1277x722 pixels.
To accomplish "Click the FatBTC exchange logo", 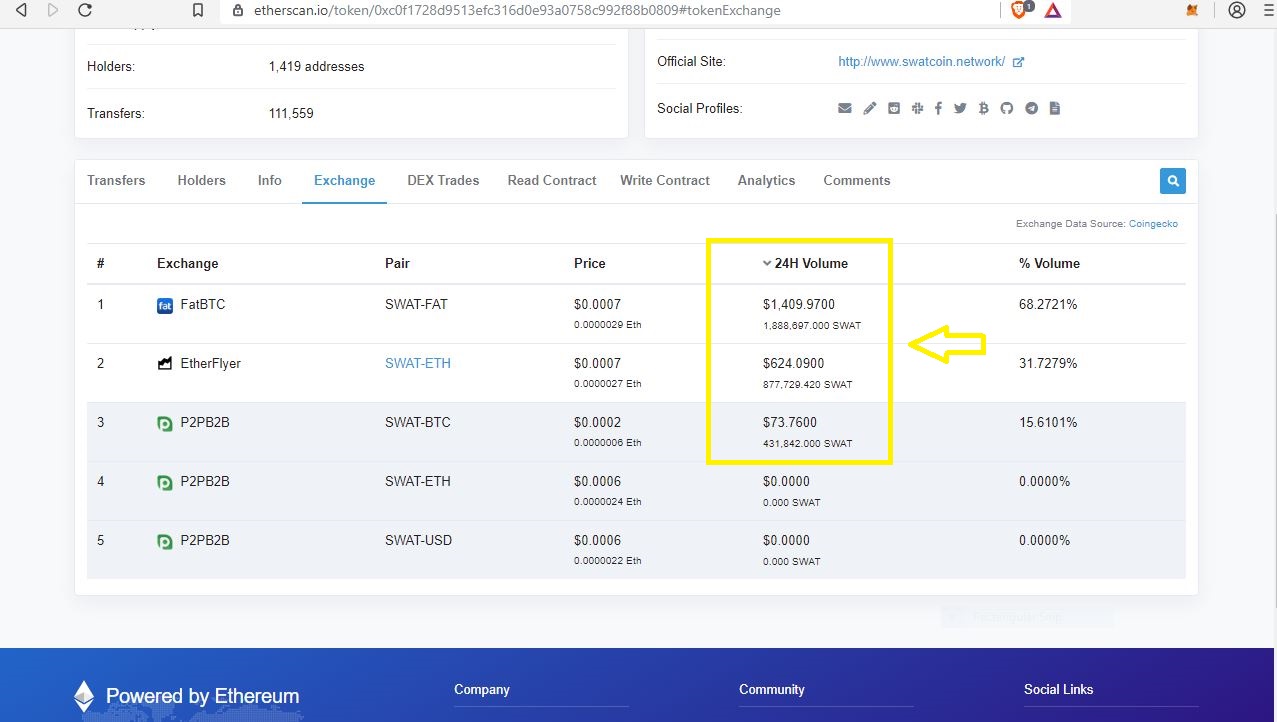I will tap(165, 305).
